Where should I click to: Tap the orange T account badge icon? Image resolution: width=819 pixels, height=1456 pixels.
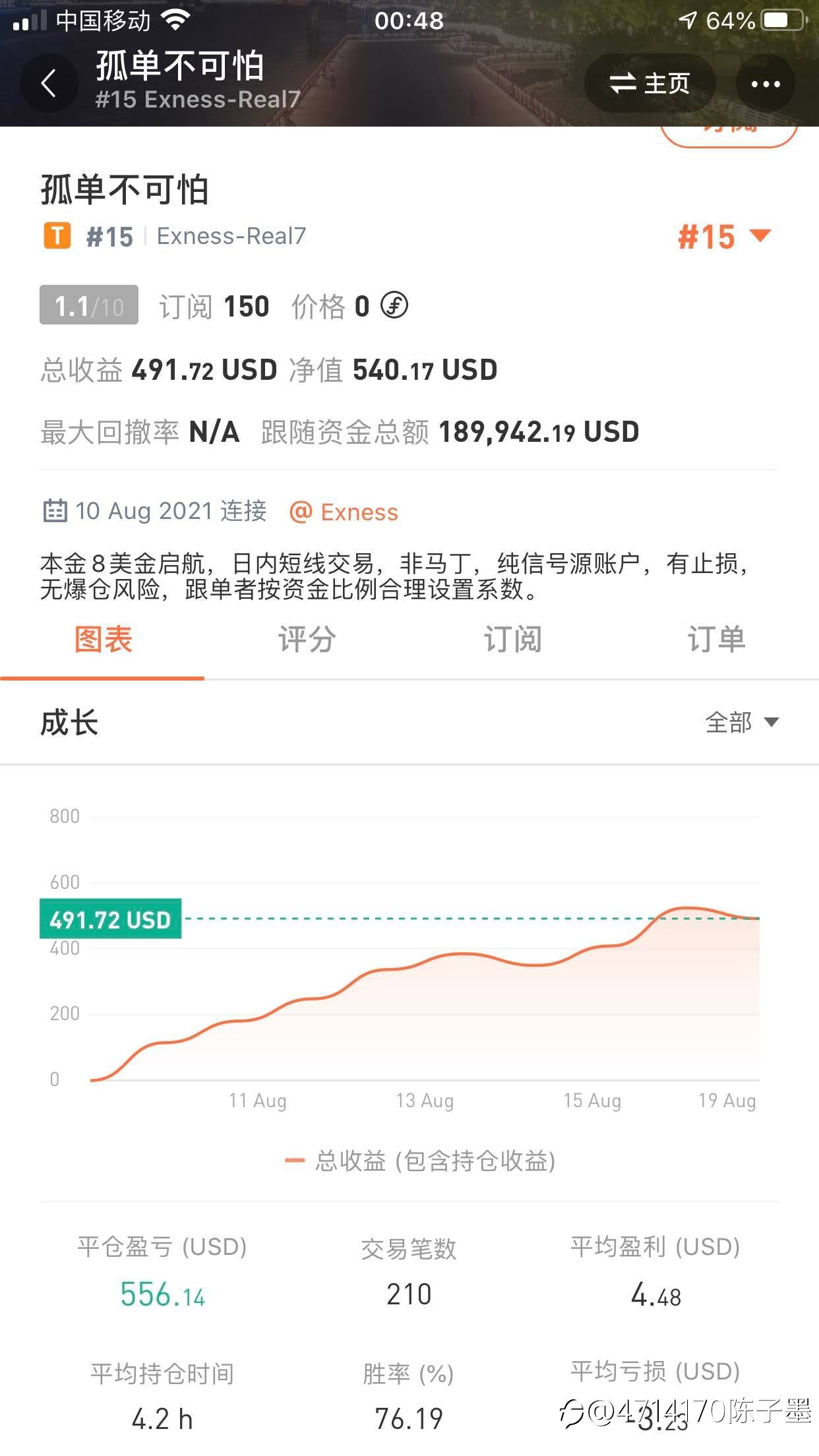click(x=57, y=235)
